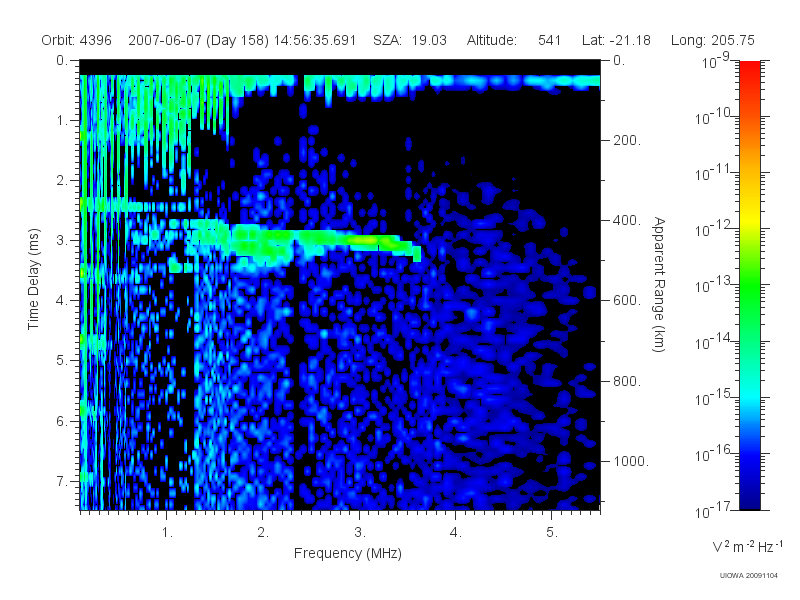The height and width of the screenshot is (600, 800).
Task: Click the 10^-15 colorbar label
Action: pyautogui.click(x=714, y=397)
